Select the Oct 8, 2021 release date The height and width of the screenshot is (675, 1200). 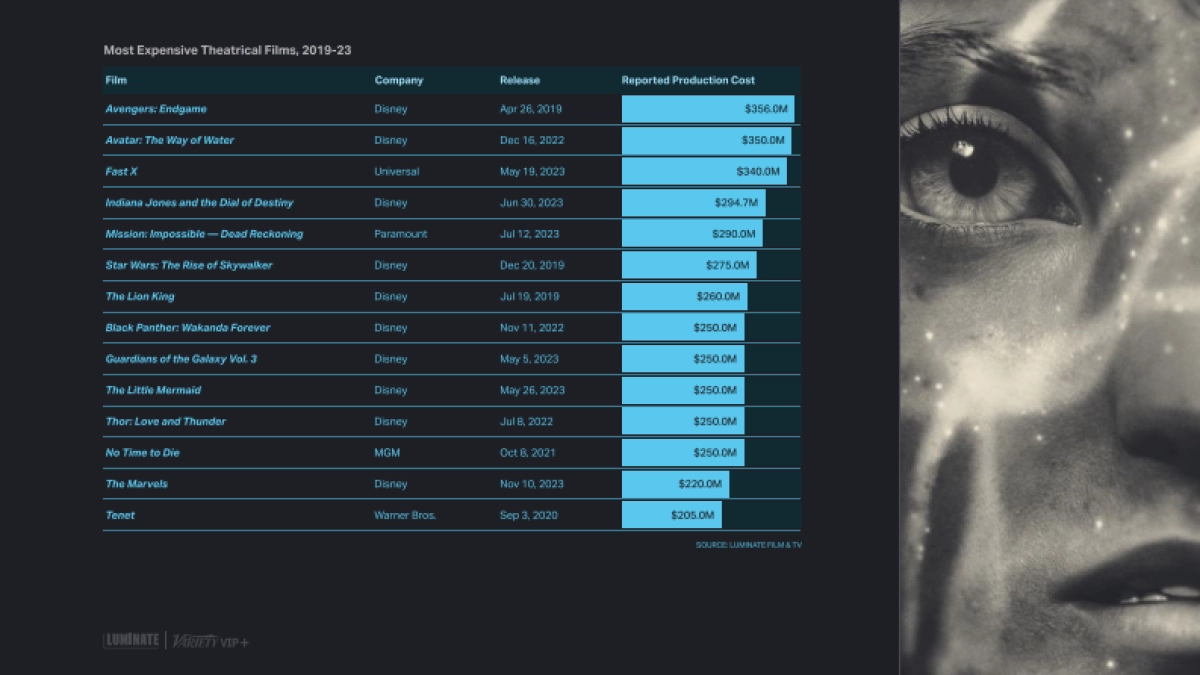click(x=529, y=453)
